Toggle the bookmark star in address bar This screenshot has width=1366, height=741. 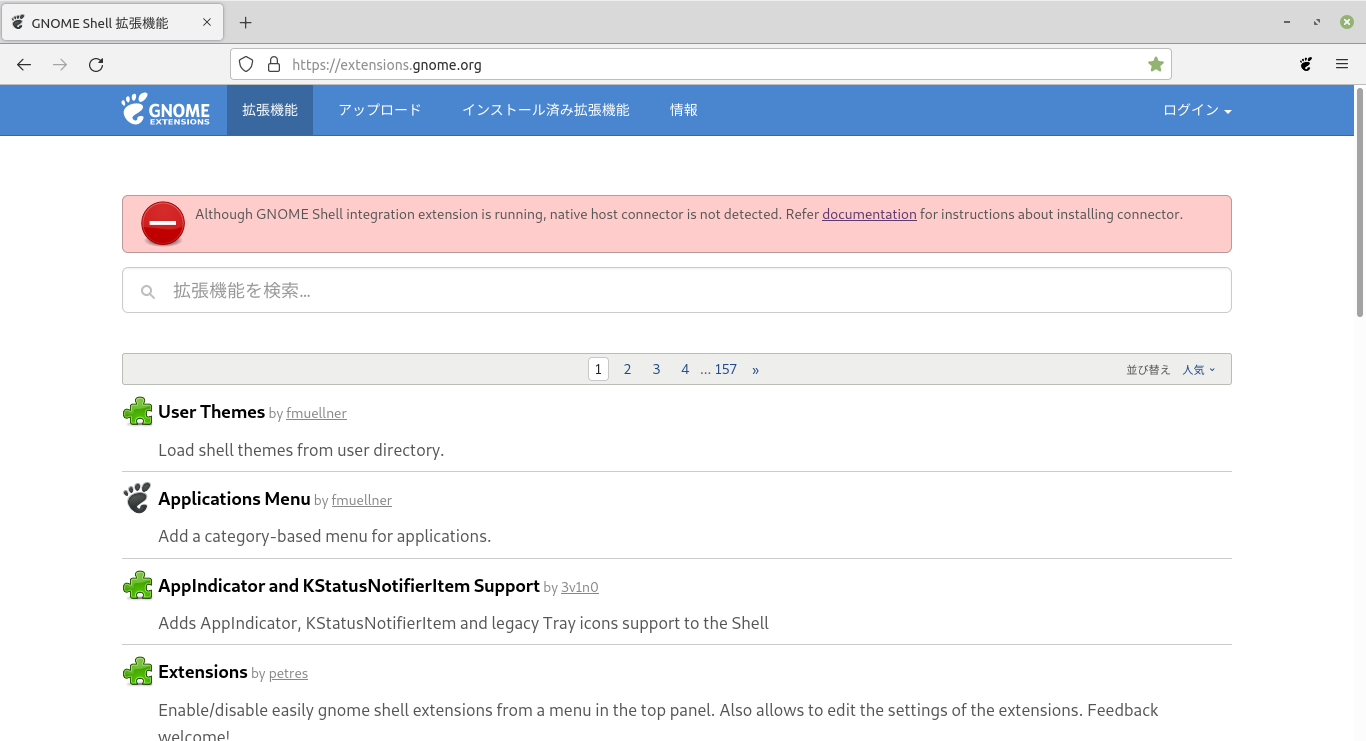[1156, 65]
